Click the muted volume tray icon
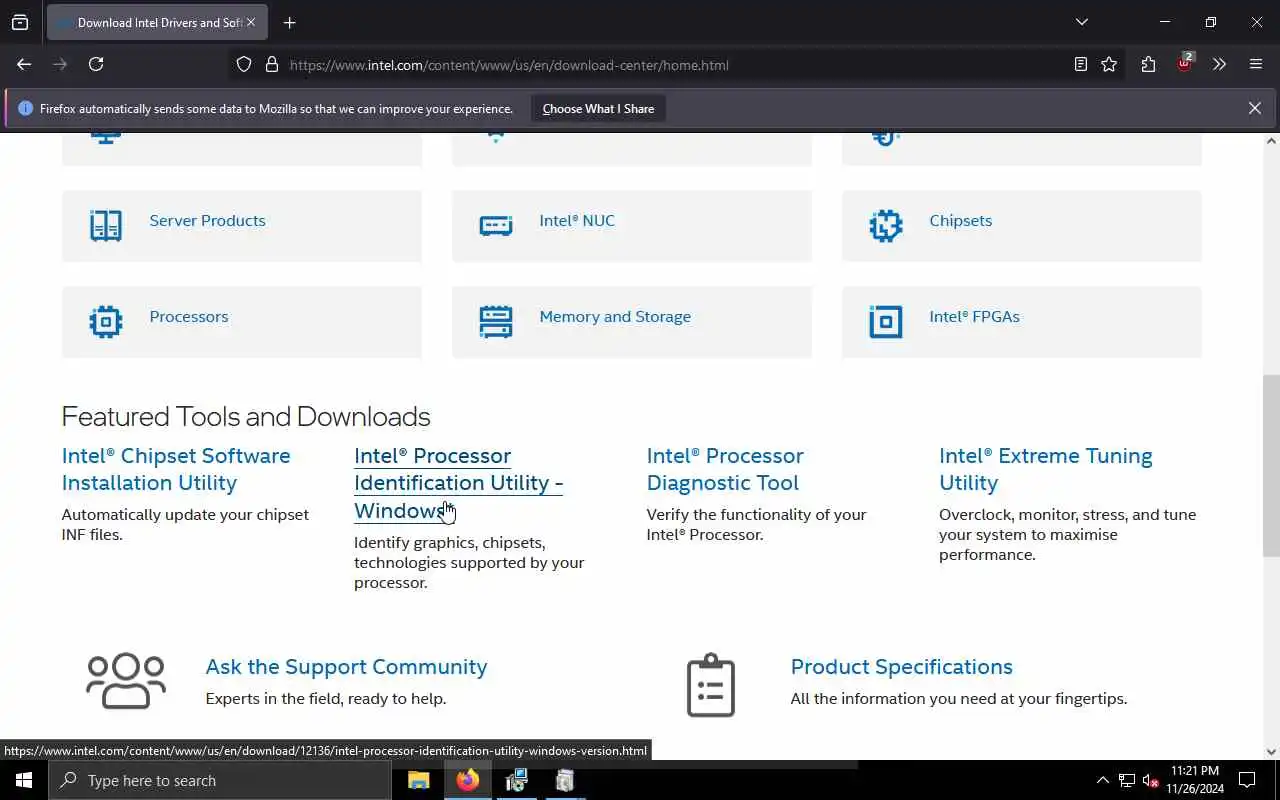This screenshot has width=1280, height=800. 1151,780
